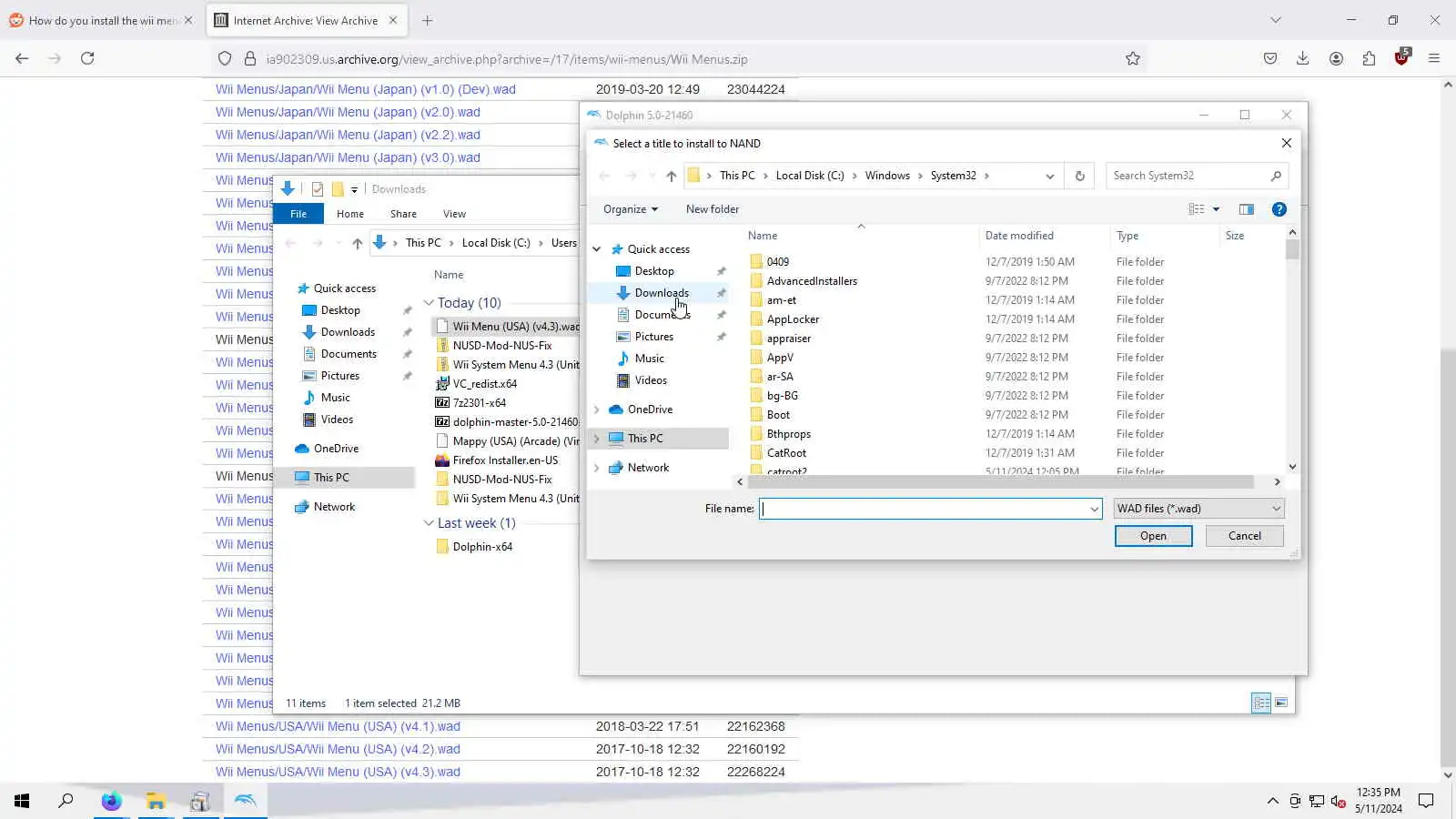Select Documents in Explorer's Quick access
Image resolution: width=1456 pixels, height=819 pixels.
349,354
